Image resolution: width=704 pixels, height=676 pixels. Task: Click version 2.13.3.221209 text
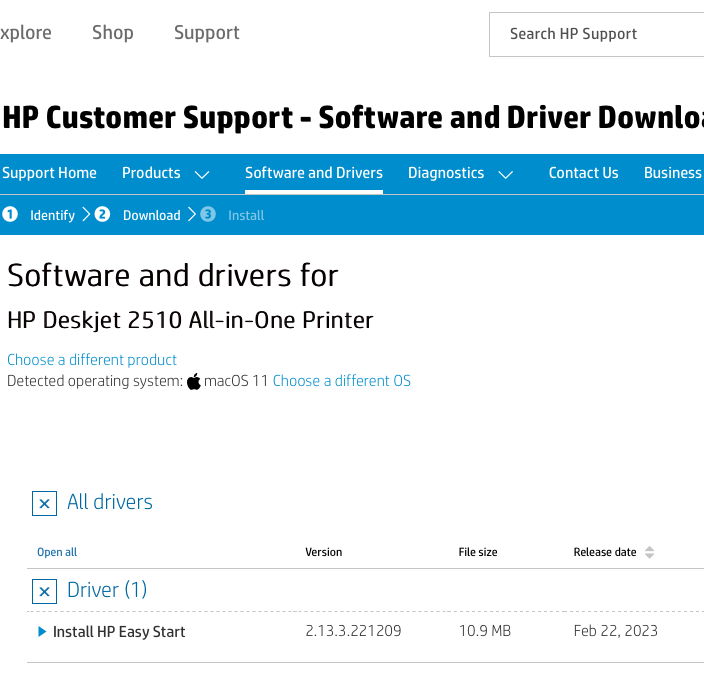[x=353, y=631]
